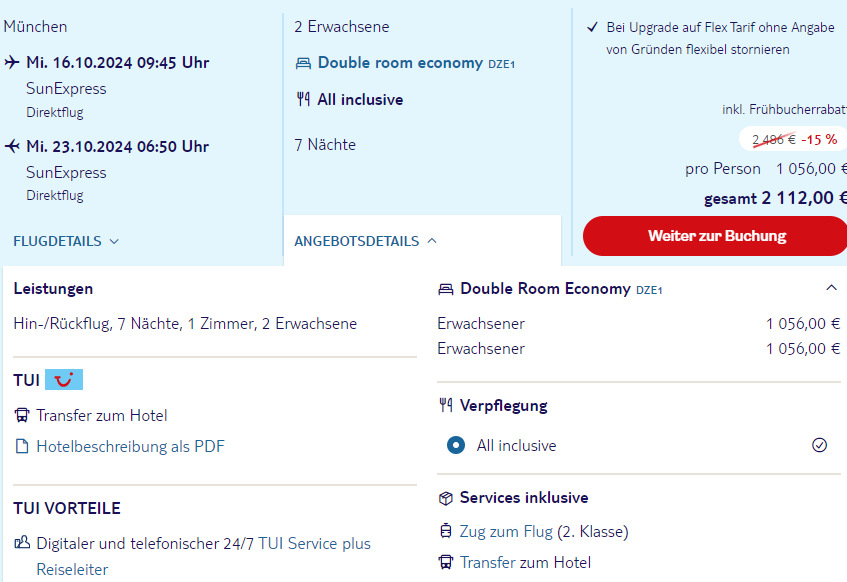Open Hotelbeschreibung als PDF link
847x582 pixels.
click(x=130, y=446)
